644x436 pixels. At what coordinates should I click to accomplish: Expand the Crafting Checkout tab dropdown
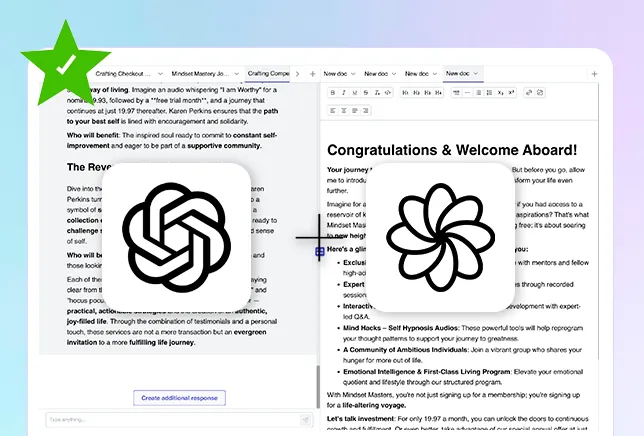(x=162, y=74)
